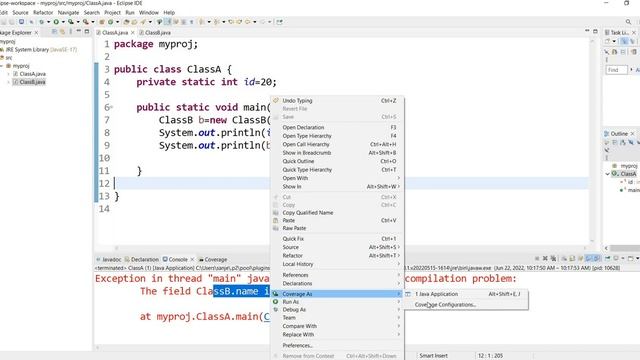Toggle Scroll Lock in Console toolbar

pyautogui.click(x=572, y=258)
